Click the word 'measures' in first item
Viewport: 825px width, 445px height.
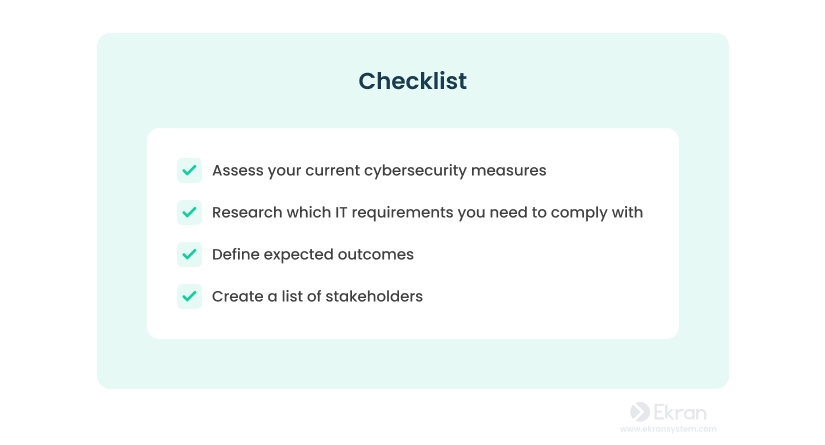point(509,171)
